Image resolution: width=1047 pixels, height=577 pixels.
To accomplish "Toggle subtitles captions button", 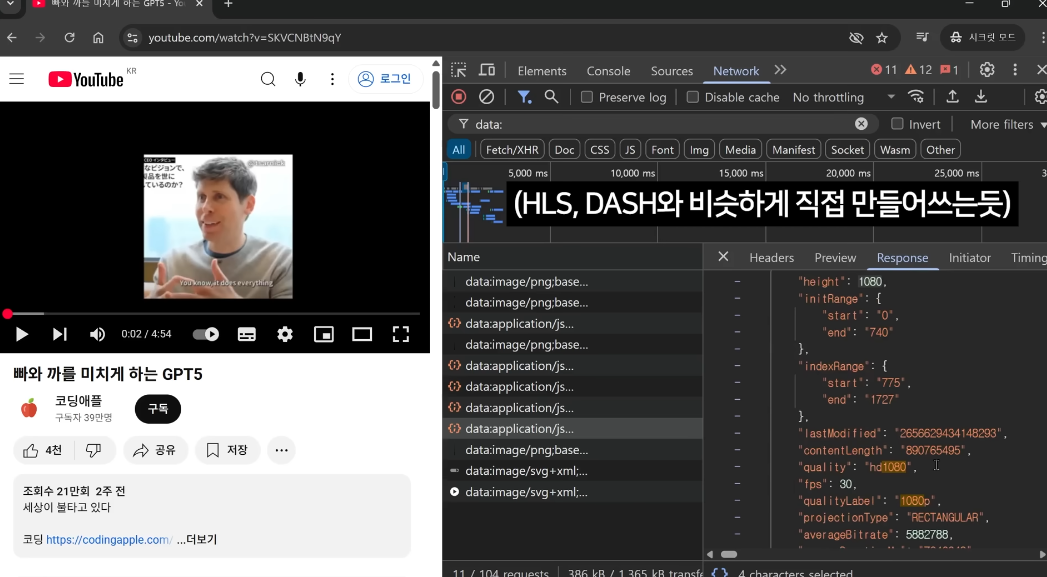I will (247, 334).
